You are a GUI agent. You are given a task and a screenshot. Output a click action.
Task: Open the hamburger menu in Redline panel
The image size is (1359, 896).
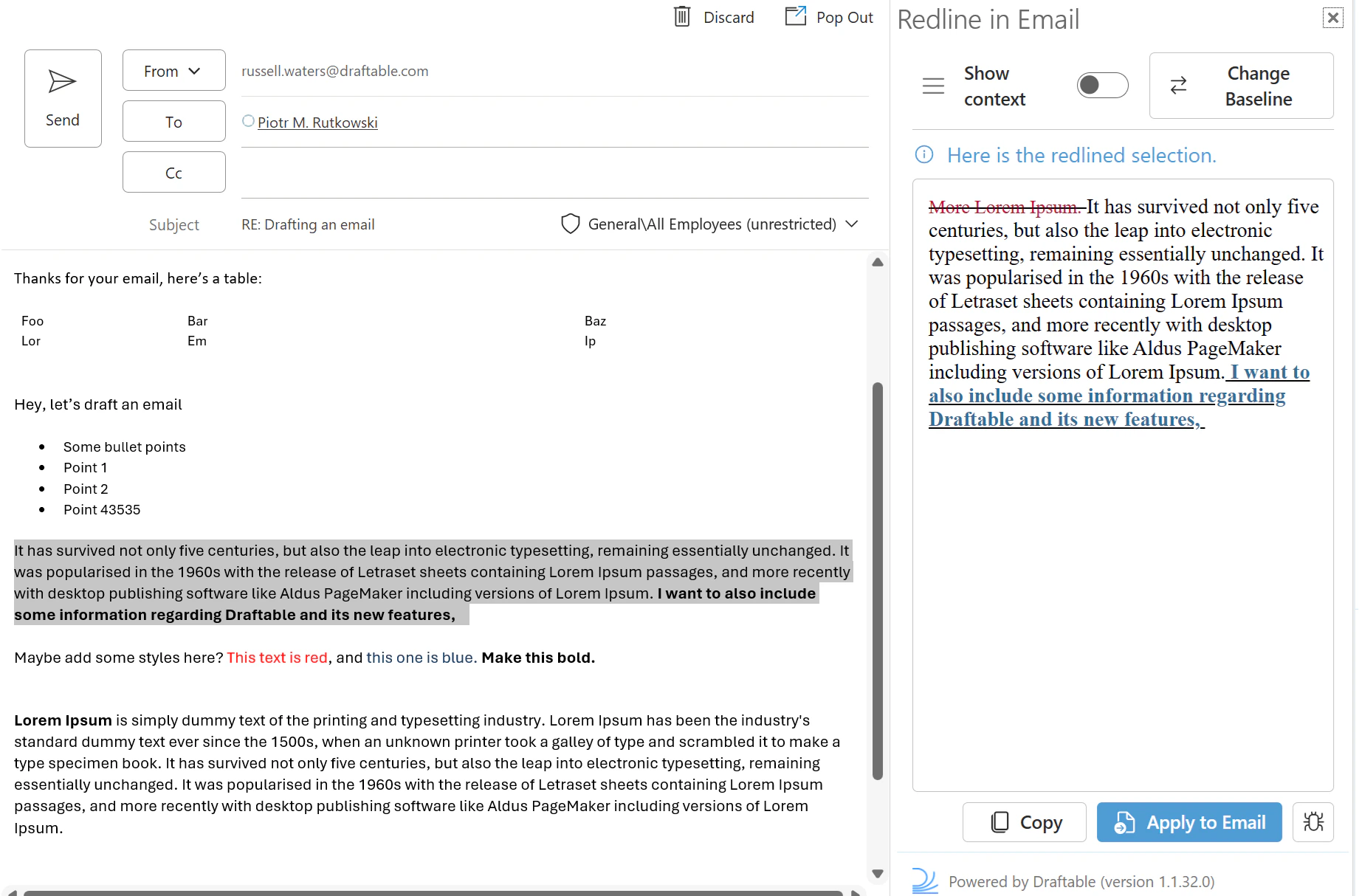coord(933,86)
